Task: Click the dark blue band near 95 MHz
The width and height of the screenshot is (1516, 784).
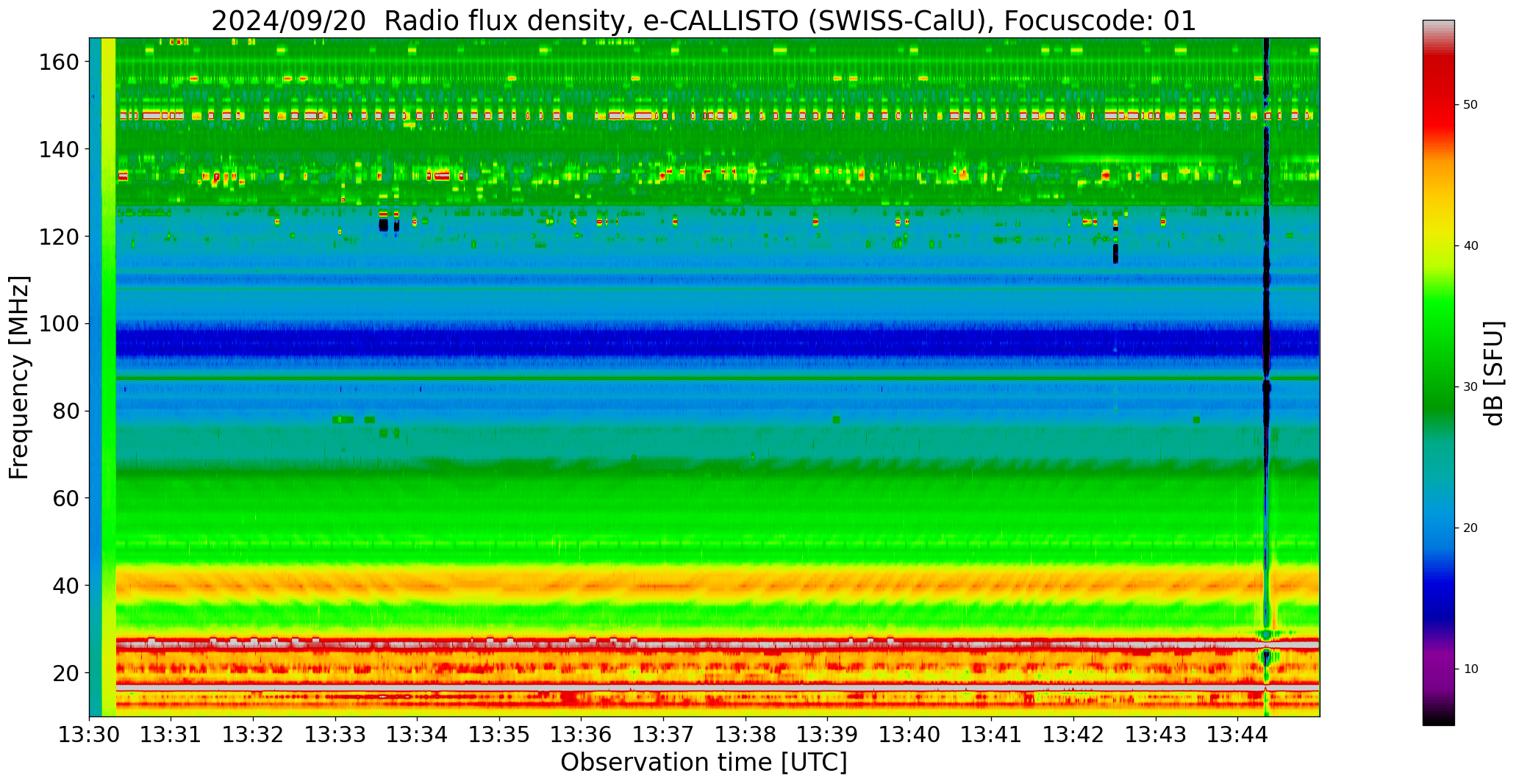Action: pos(662,343)
